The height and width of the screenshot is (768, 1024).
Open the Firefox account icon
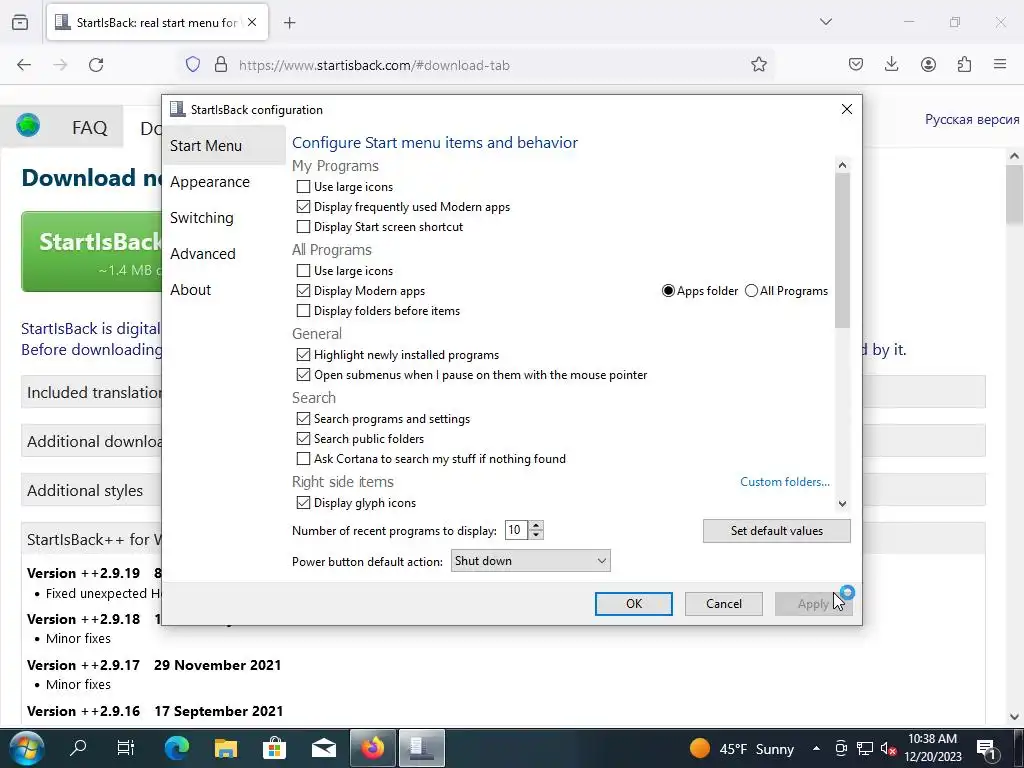(x=928, y=64)
